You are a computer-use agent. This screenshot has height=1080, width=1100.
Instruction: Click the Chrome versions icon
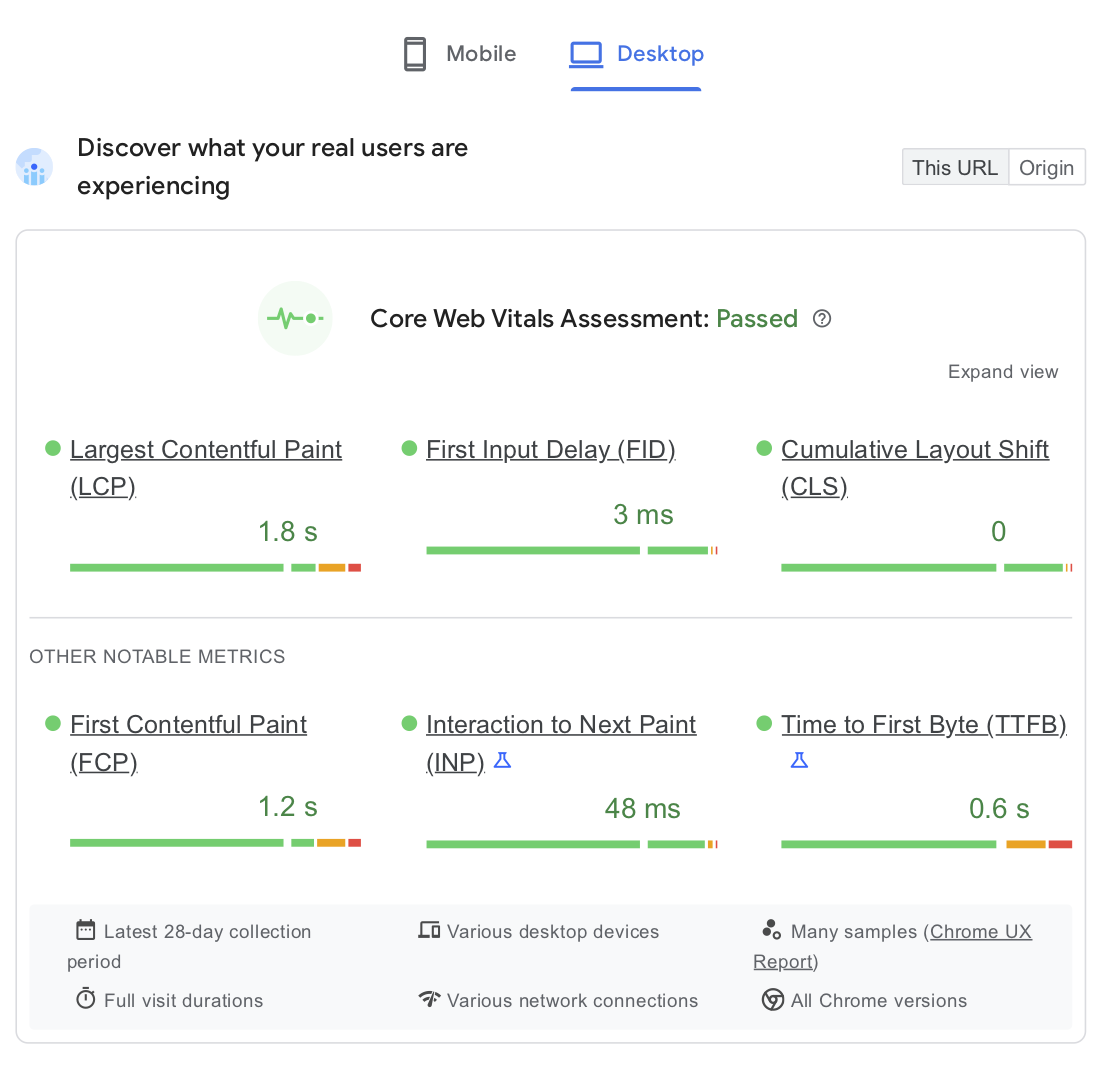click(x=772, y=999)
